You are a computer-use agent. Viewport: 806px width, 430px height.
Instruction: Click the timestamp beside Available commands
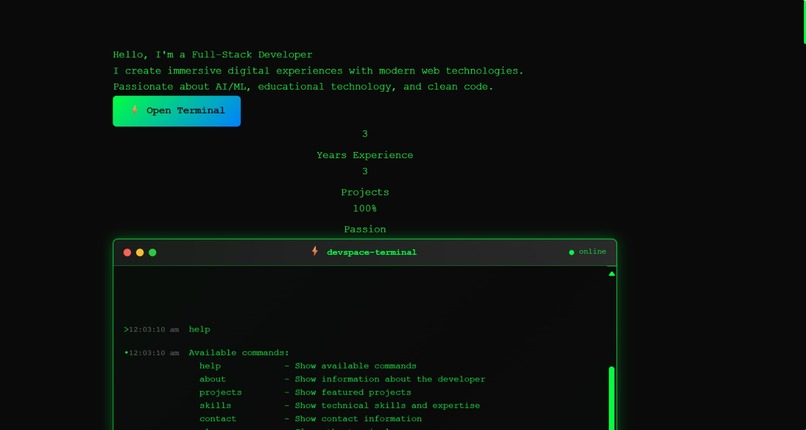click(154, 353)
